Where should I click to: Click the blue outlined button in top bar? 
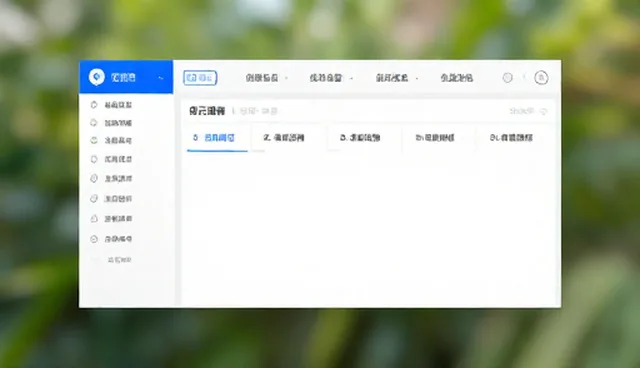[x=200, y=78]
